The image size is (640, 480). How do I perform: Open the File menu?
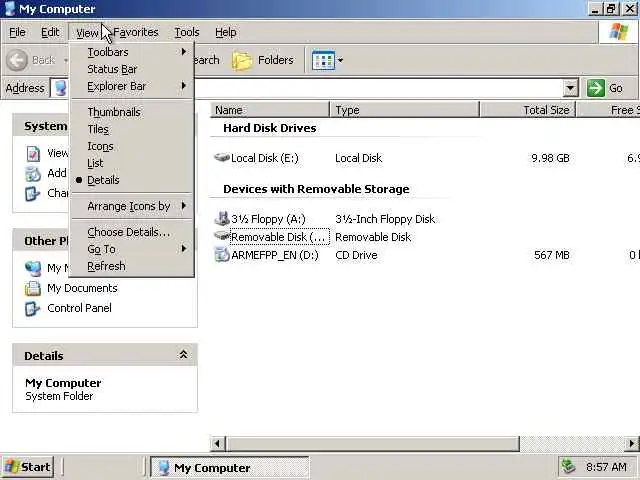[x=17, y=32]
